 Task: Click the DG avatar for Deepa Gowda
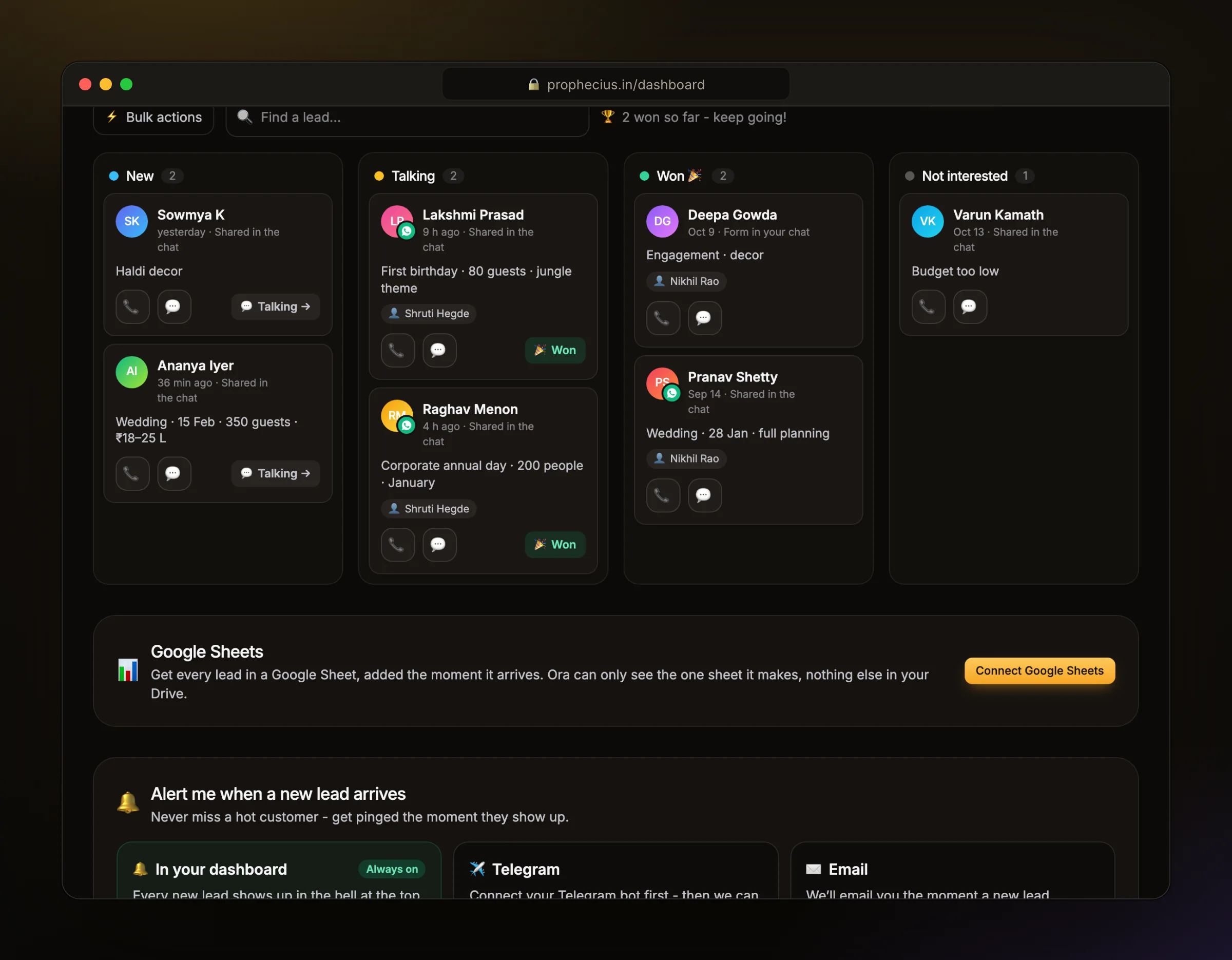point(662,221)
